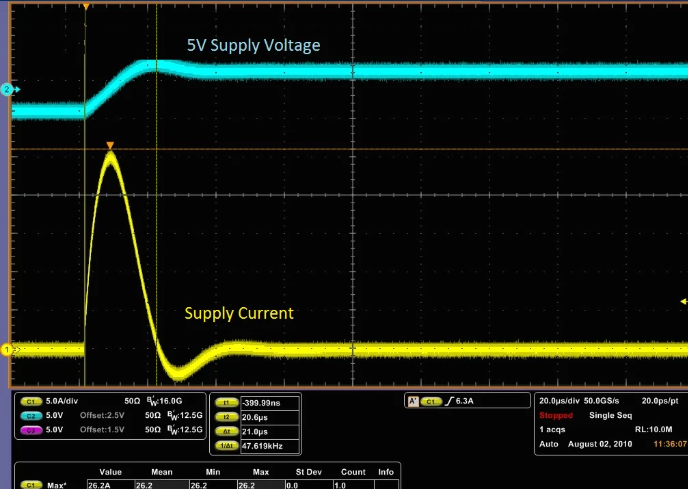Click the A' trigger source badge

(x=412, y=401)
